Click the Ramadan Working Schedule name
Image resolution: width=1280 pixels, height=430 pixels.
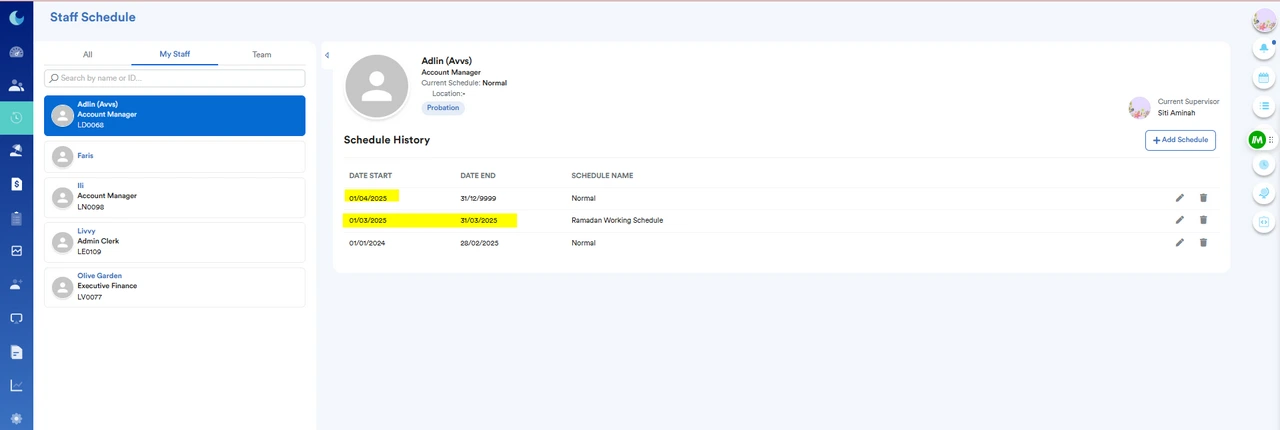point(617,220)
